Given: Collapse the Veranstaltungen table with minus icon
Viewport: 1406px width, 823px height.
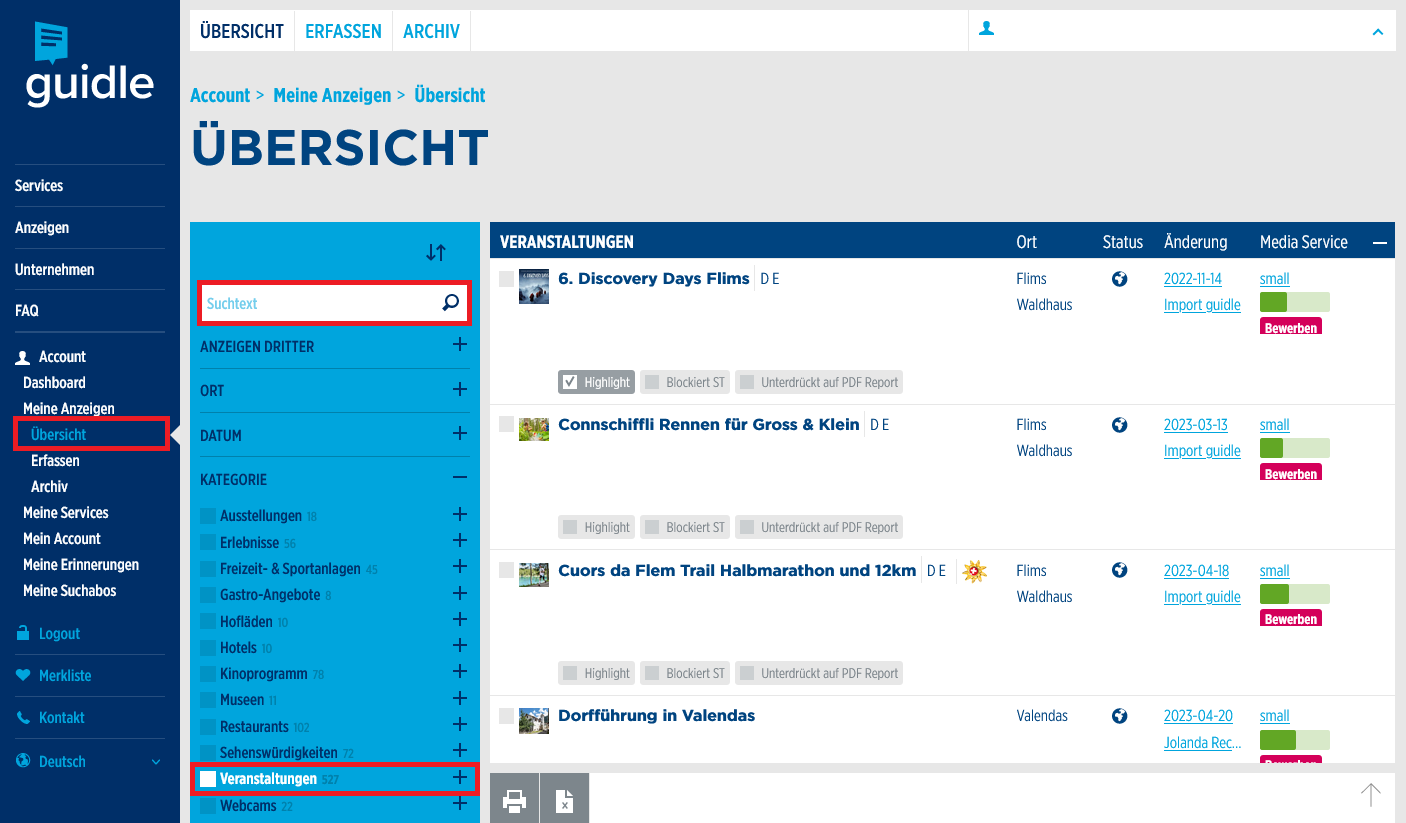Looking at the screenshot, I should coord(1380,242).
